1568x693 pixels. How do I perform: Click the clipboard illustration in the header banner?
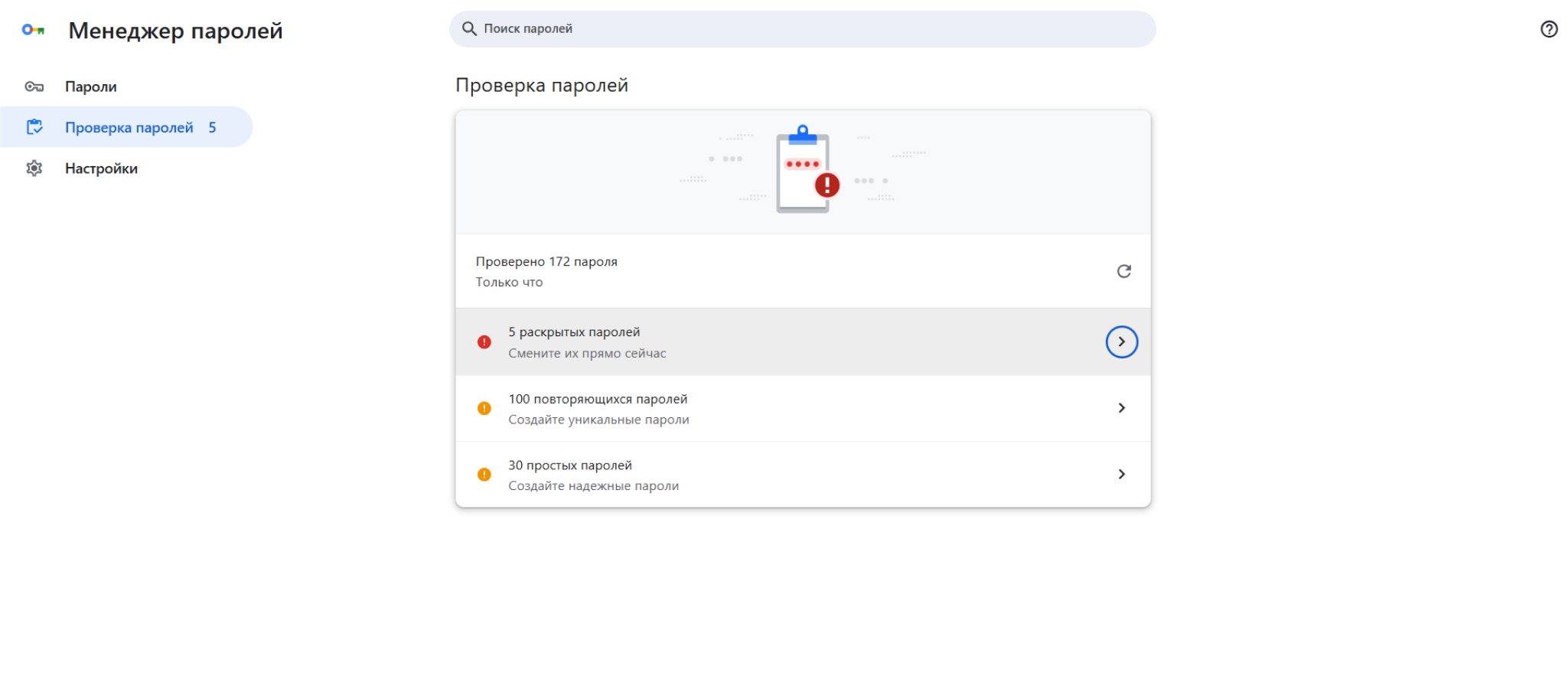tap(804, 170)
